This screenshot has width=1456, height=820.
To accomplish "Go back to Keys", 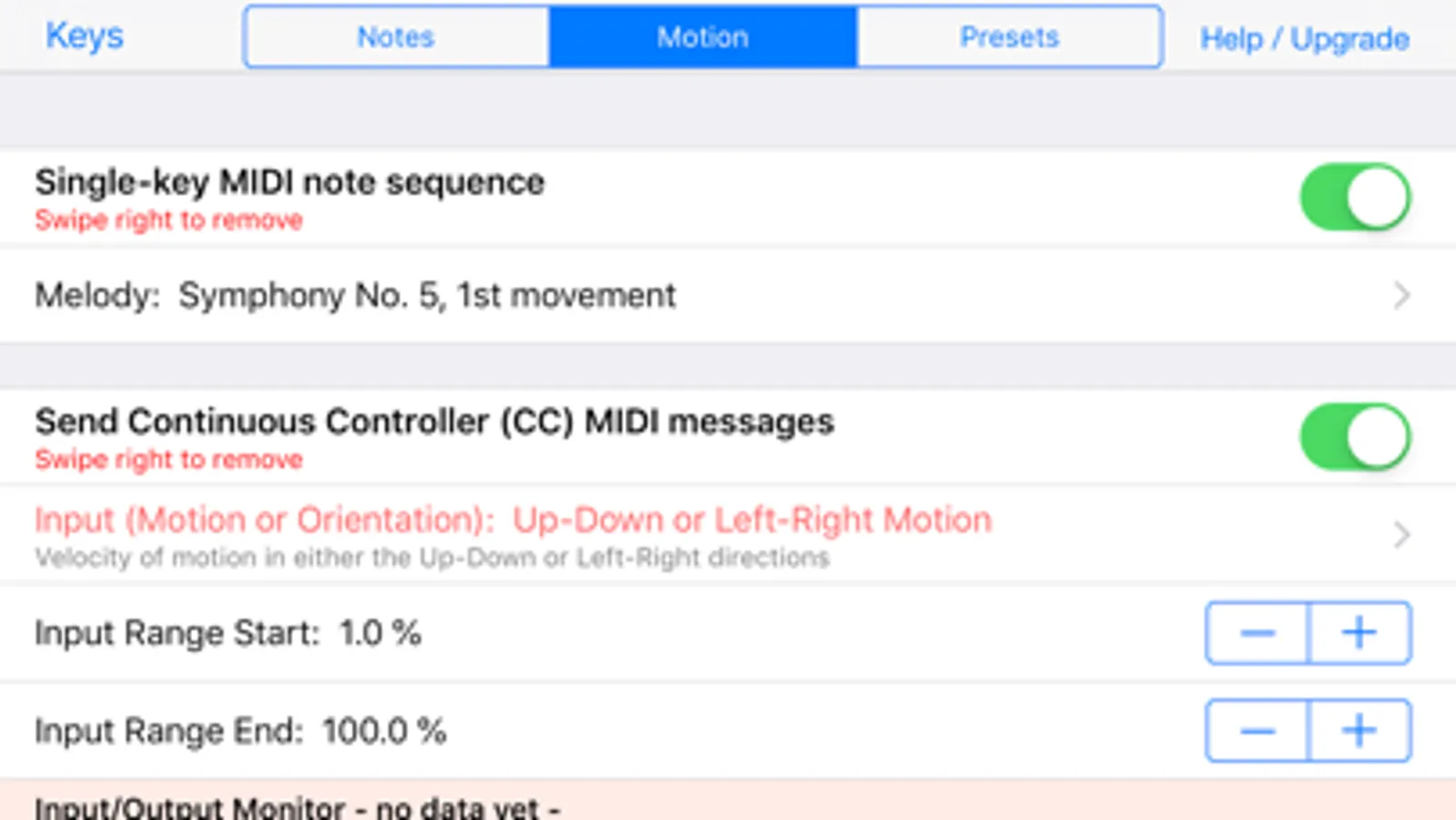I will (85, 36).
